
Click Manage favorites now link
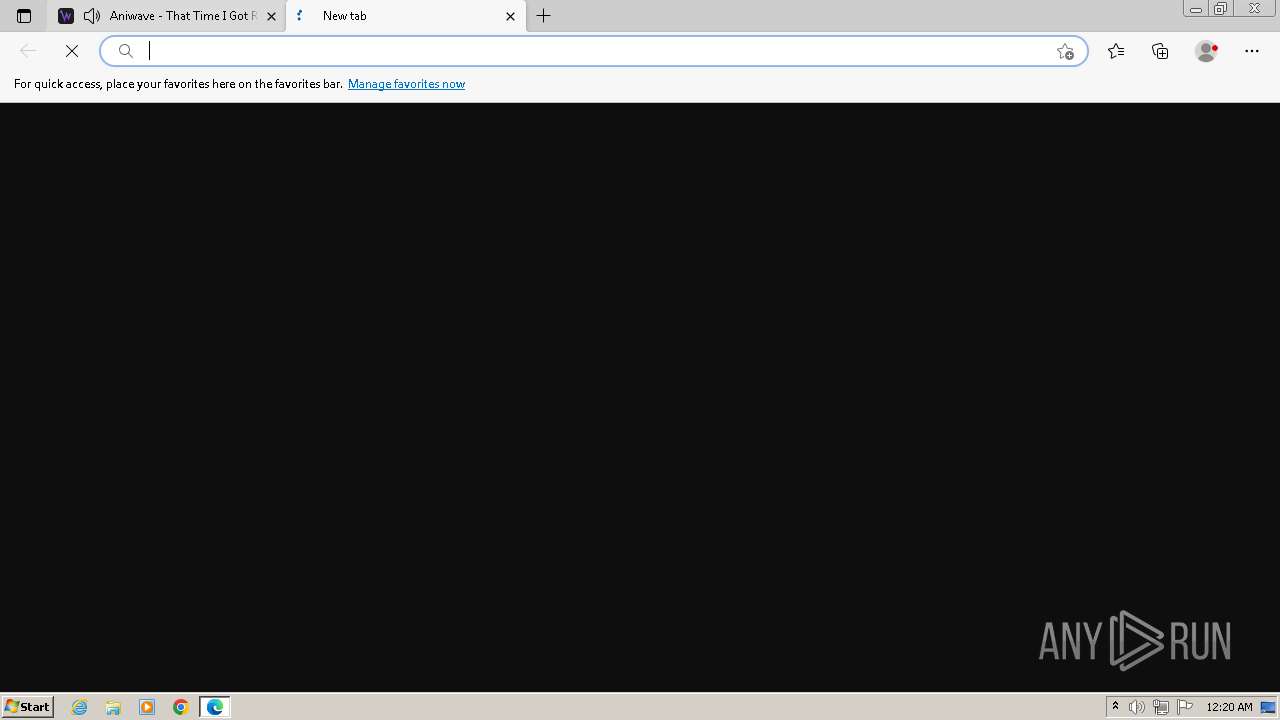[x=406, y=84]
